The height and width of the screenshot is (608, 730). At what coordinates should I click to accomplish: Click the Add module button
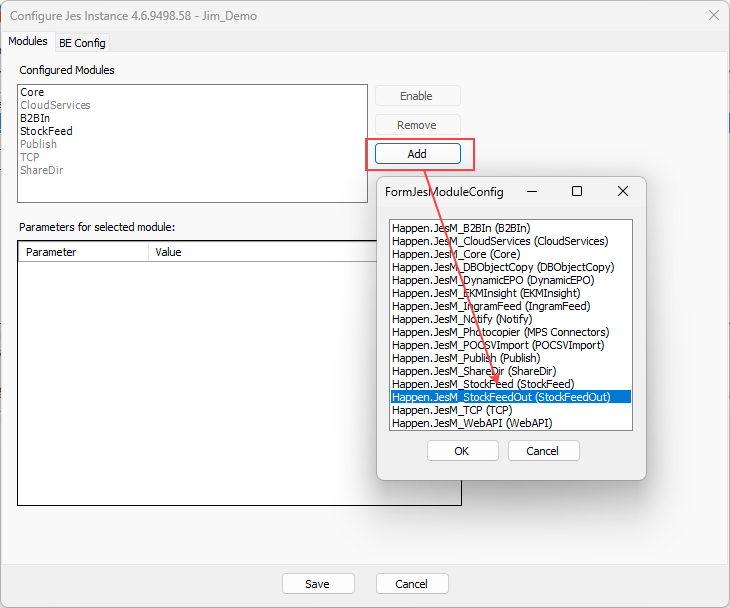coord(418,154)
